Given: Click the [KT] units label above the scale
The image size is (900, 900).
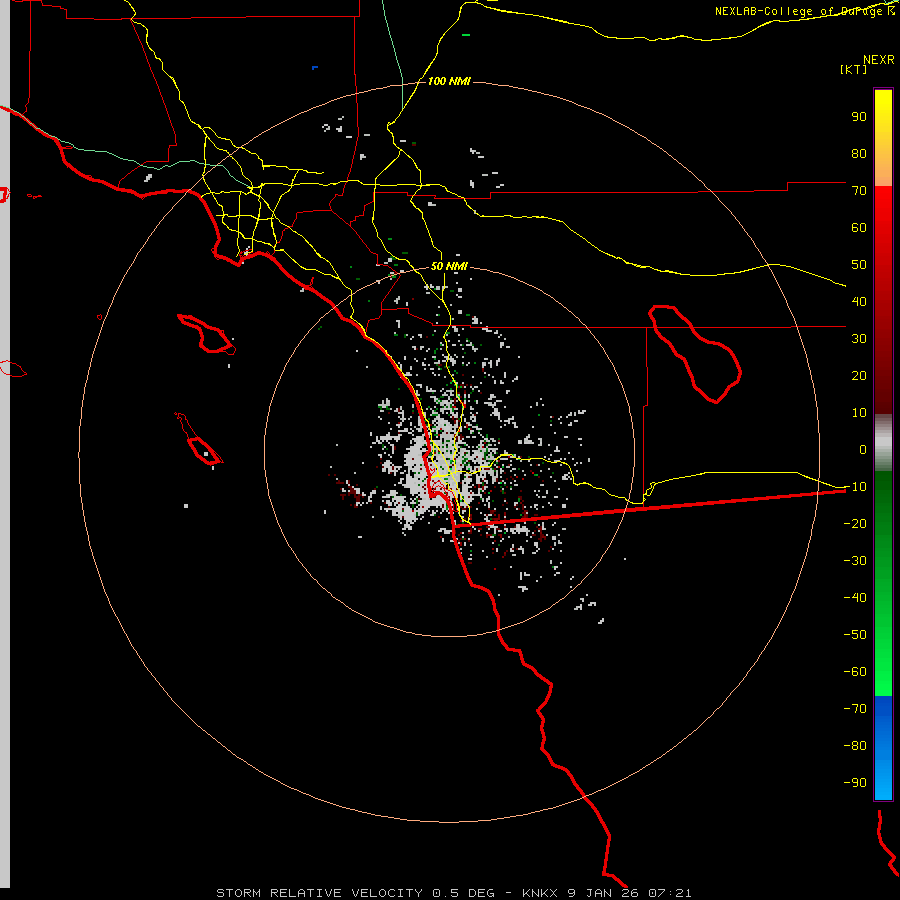Looking at the screenshot, I should point(853,69).
